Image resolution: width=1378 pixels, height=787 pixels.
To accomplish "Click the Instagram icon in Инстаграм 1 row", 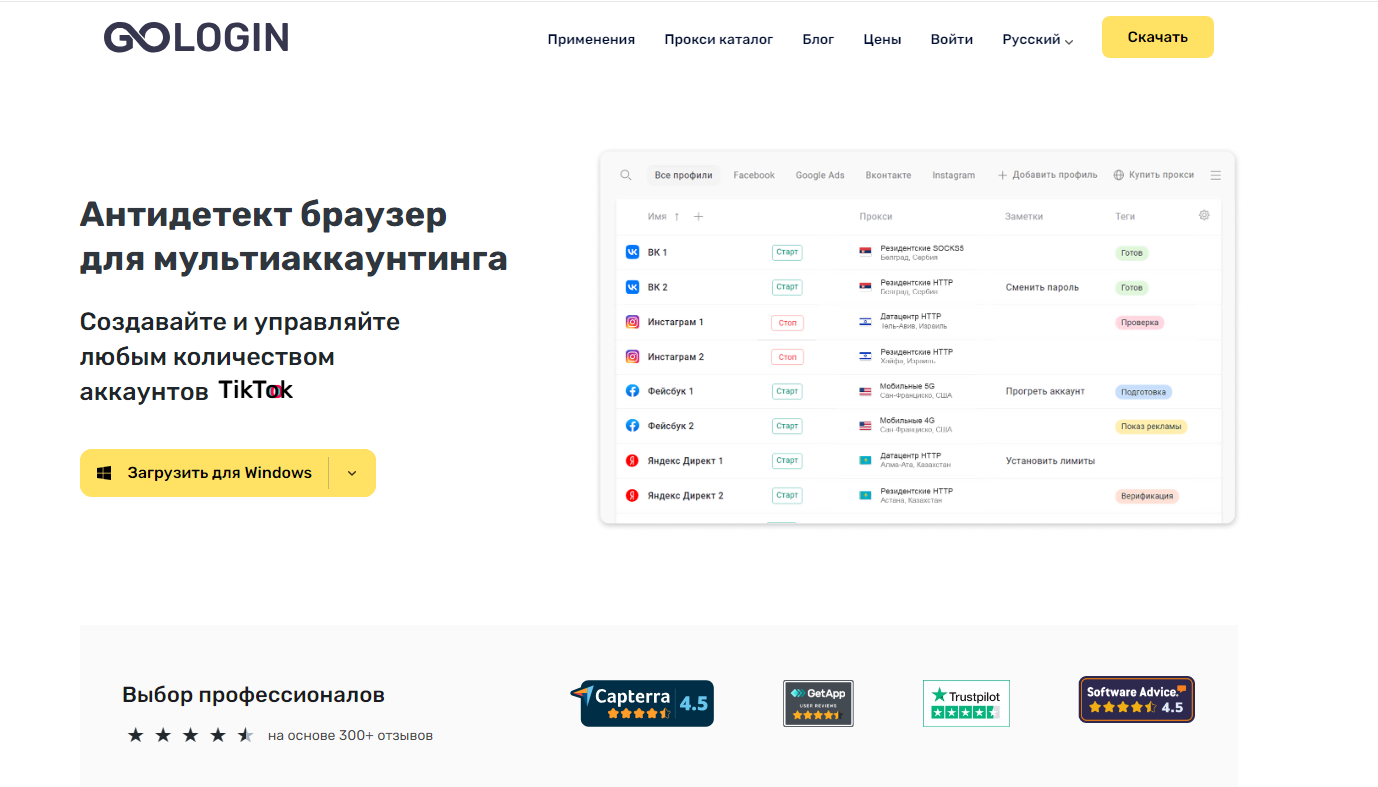I will coord(632,322).
